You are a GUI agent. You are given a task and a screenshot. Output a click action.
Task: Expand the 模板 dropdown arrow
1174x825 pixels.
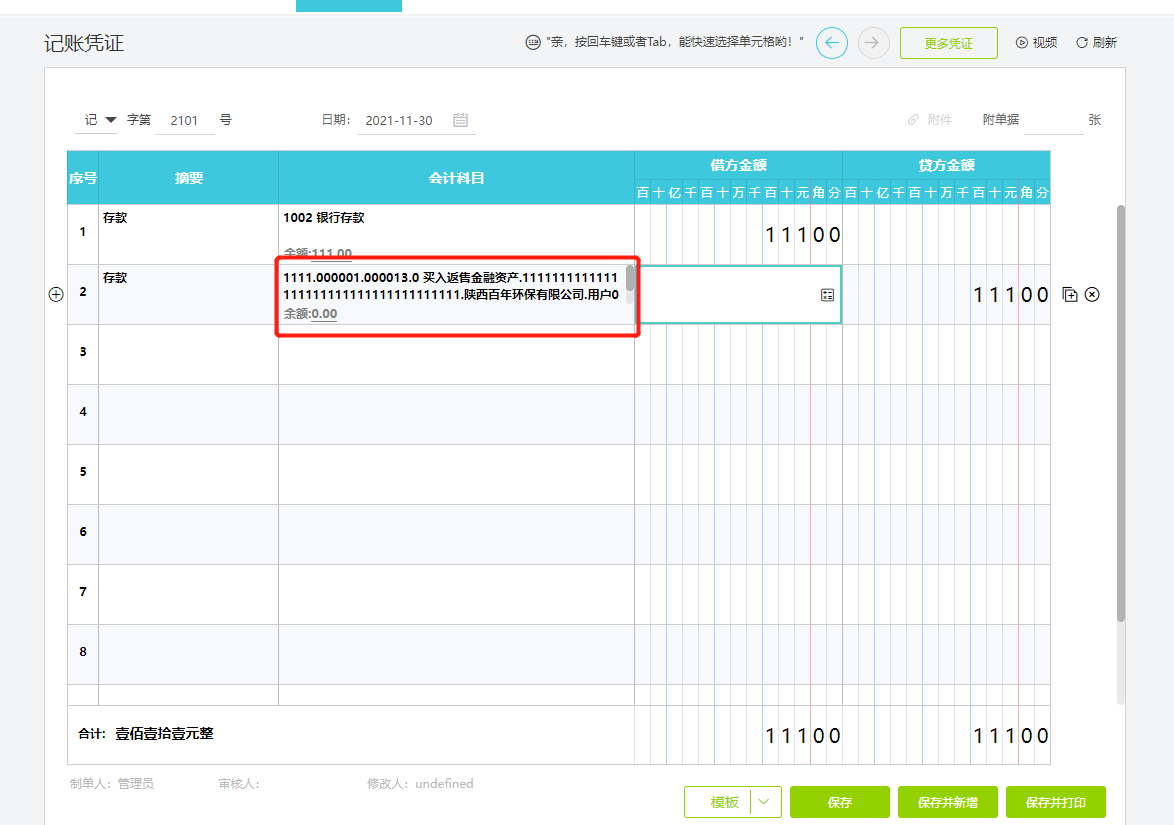(765, 802)
